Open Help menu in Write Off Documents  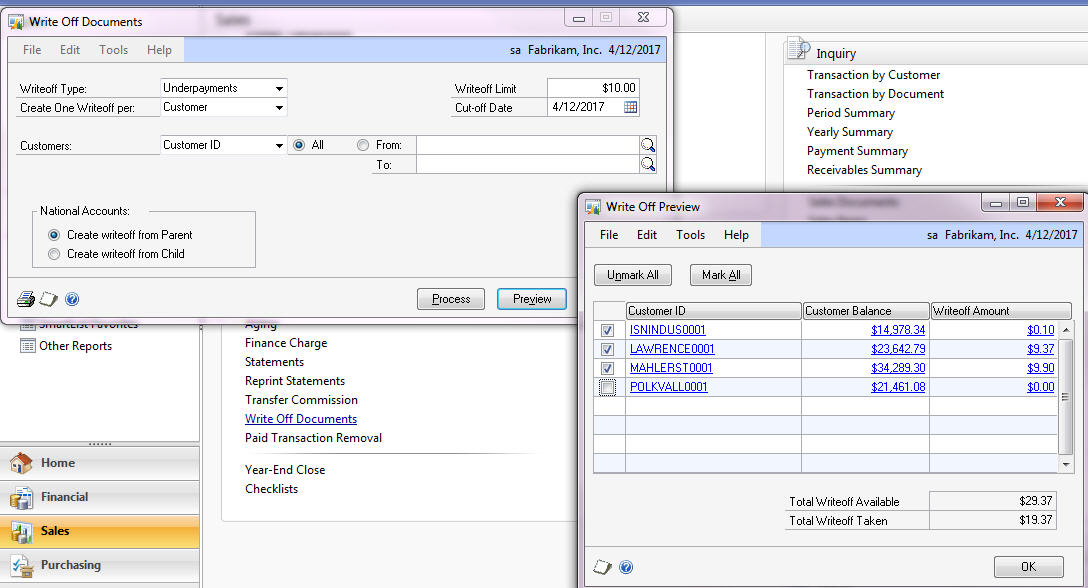[159, 50]
